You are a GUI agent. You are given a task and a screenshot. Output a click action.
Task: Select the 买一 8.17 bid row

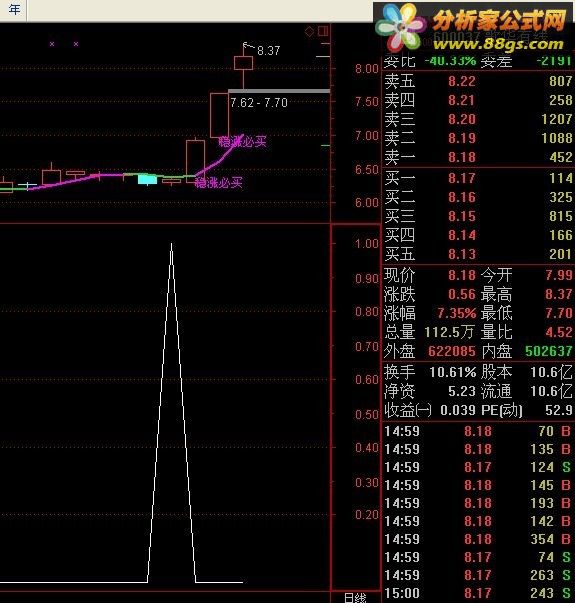click(x=478, y=178)
